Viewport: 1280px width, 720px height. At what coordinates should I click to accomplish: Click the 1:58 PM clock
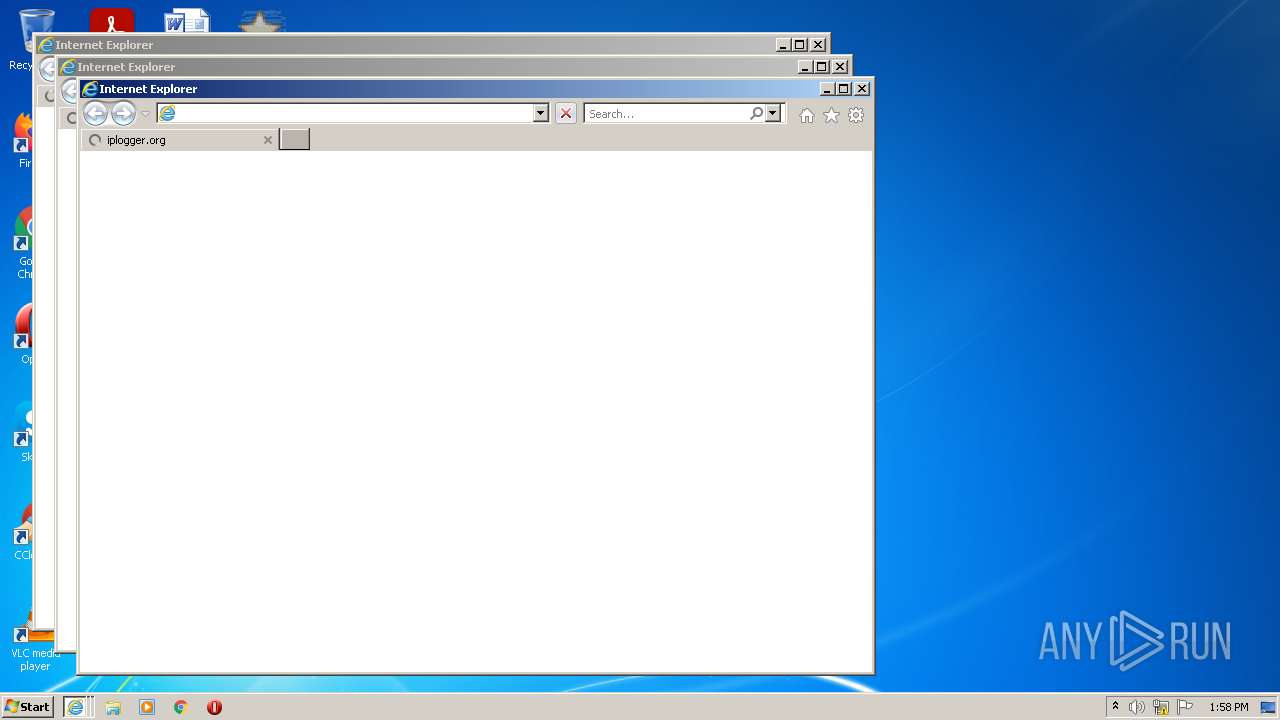(1228, 707)
